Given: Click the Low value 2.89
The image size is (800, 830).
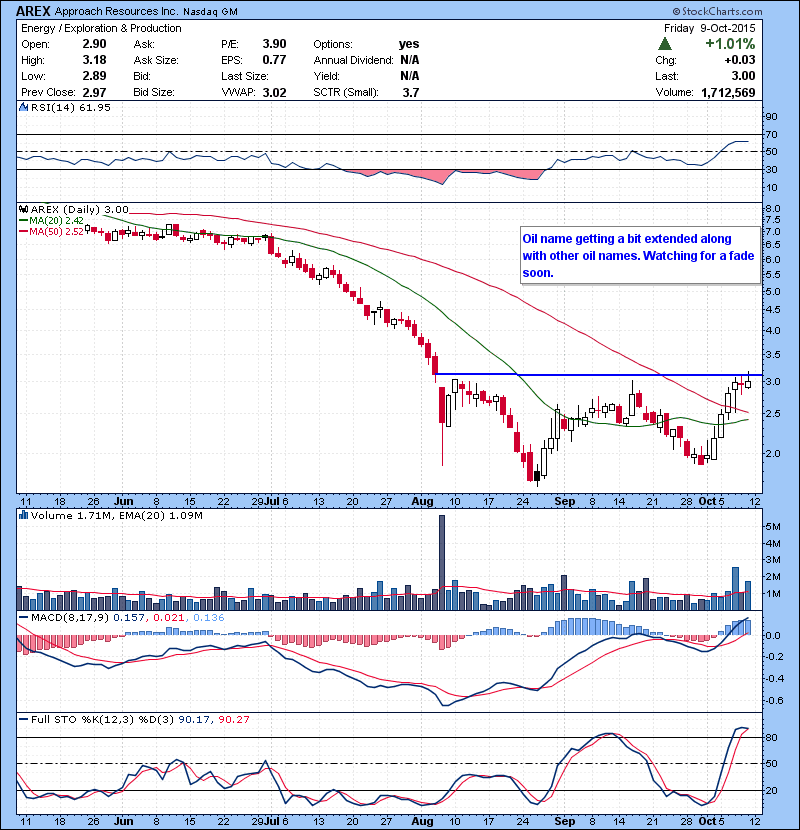Looking at the screenshot, I should 94,76.
